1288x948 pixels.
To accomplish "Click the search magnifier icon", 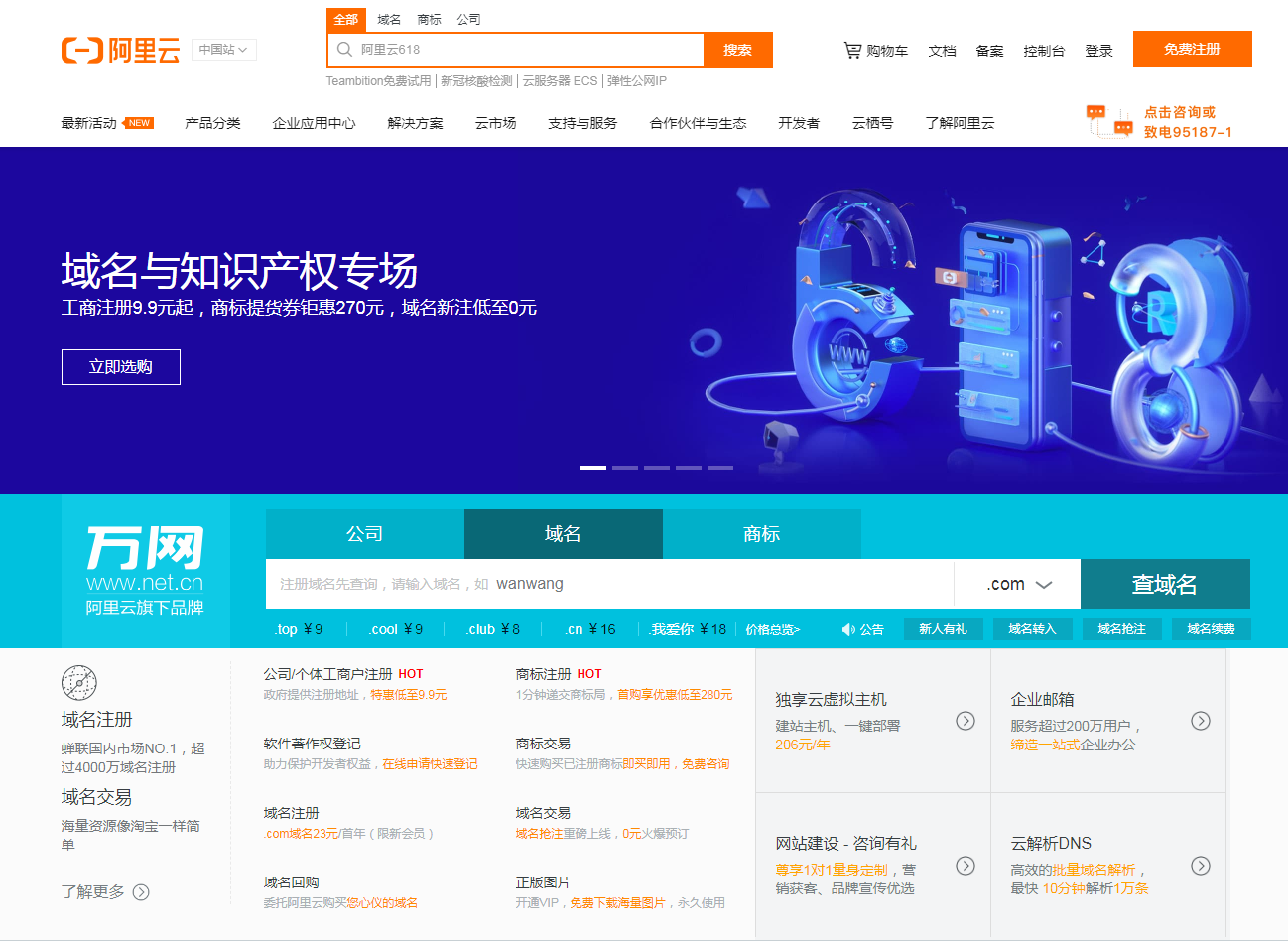I will pos(344,50).
